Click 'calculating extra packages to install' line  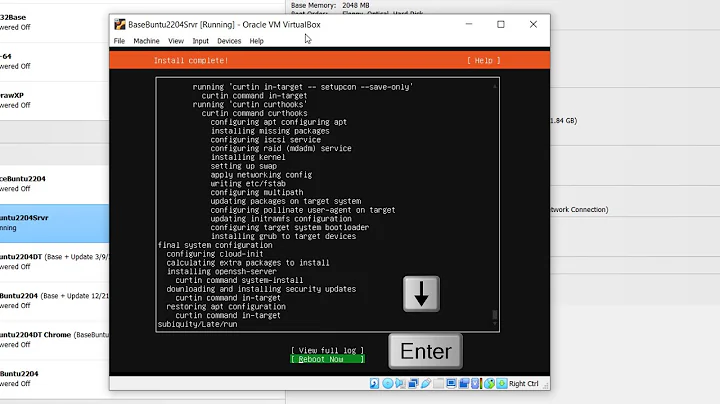248,263
